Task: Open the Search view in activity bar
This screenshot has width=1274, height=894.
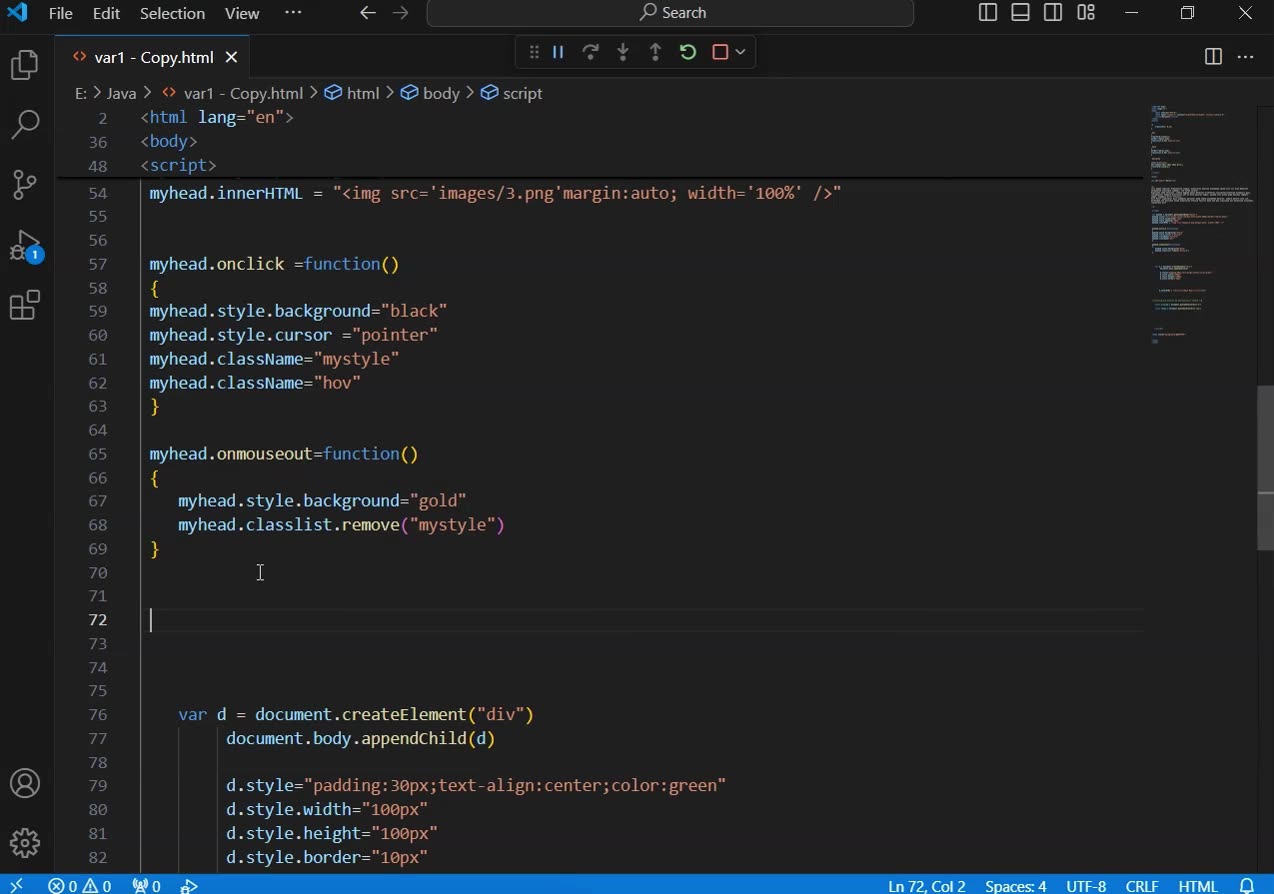Action: 24,125
